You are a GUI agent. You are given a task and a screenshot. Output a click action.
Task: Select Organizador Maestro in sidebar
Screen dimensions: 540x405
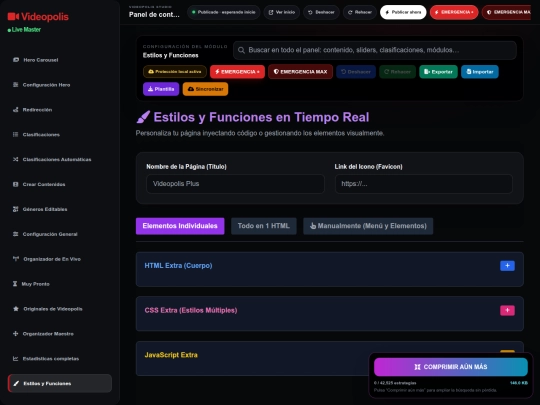[x=60, y=333]
